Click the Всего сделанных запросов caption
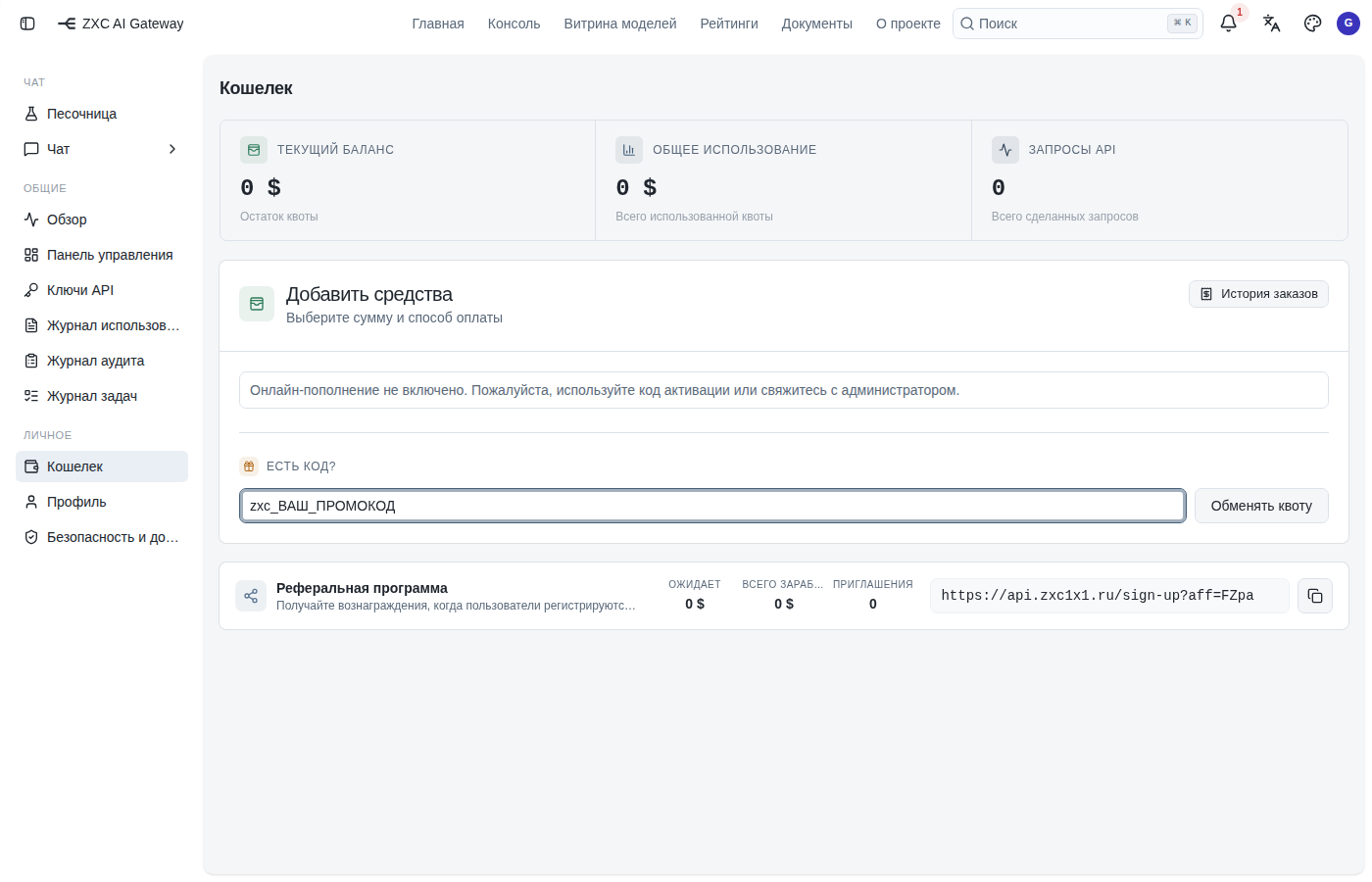 (1065, 217)
